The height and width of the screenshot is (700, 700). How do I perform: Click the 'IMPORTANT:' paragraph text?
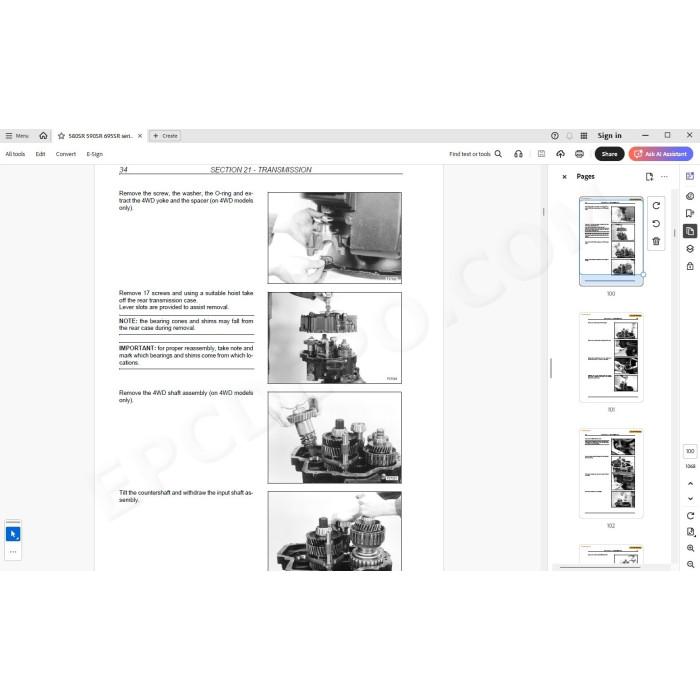[x=186, y=355]
